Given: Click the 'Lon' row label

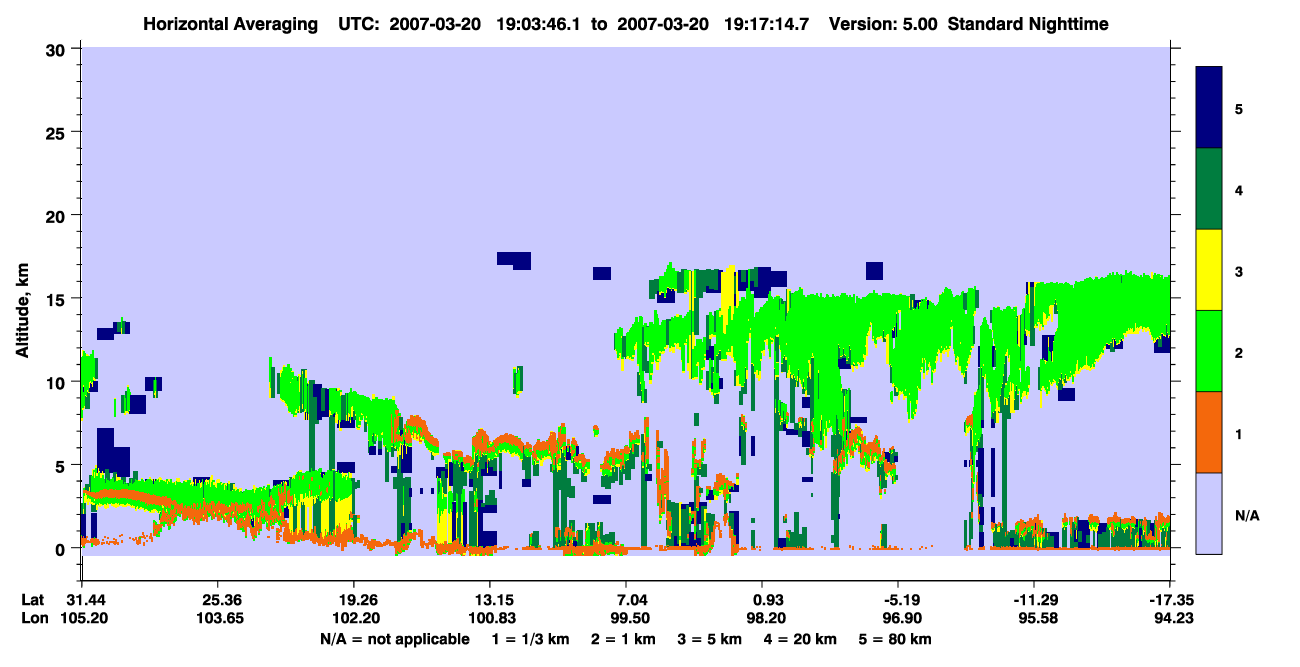Looking at the screenshot, I should click(35, 618).
